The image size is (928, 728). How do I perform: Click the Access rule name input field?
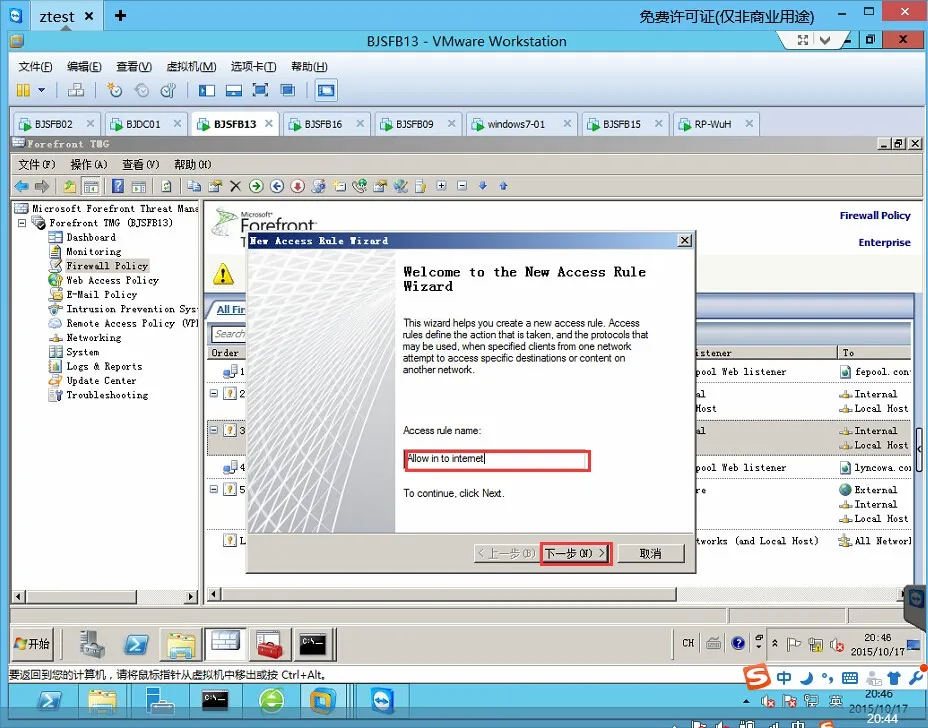coord(497,460)
